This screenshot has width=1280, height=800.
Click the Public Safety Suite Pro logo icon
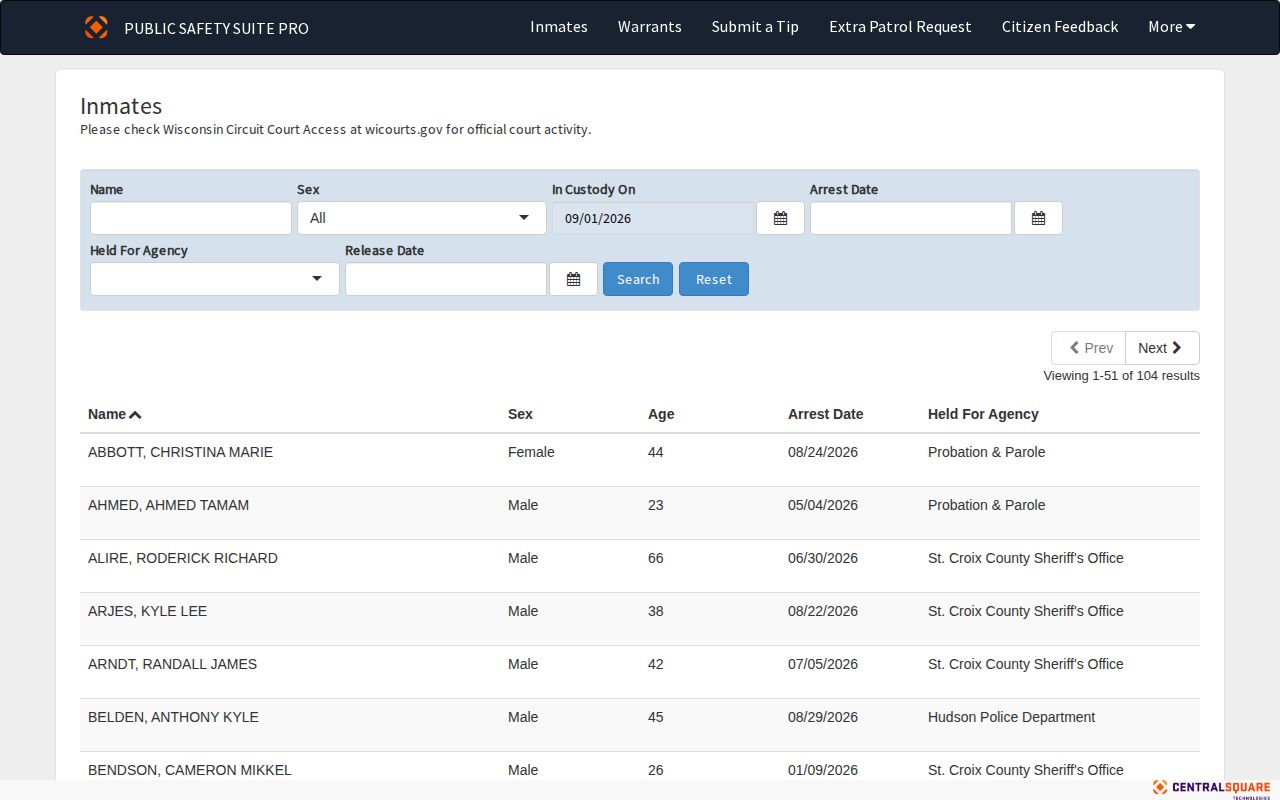96,27
